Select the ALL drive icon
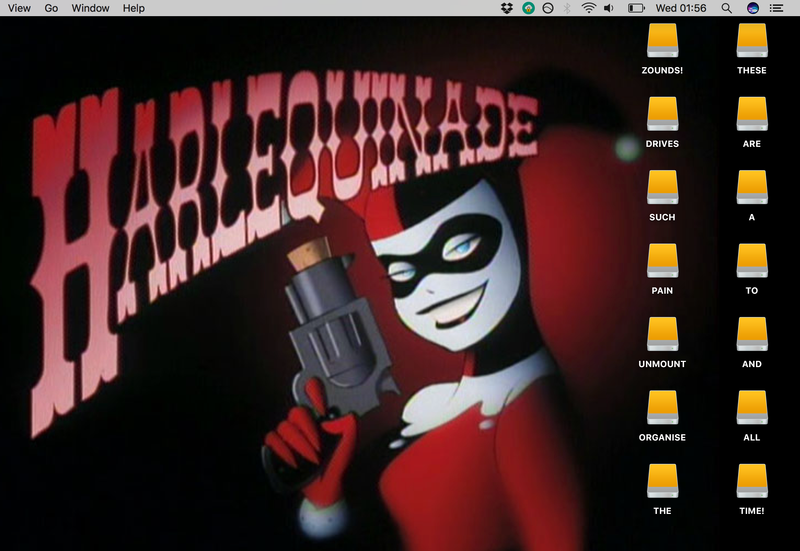The image size is (800, 551). click(x=752, y=408)
